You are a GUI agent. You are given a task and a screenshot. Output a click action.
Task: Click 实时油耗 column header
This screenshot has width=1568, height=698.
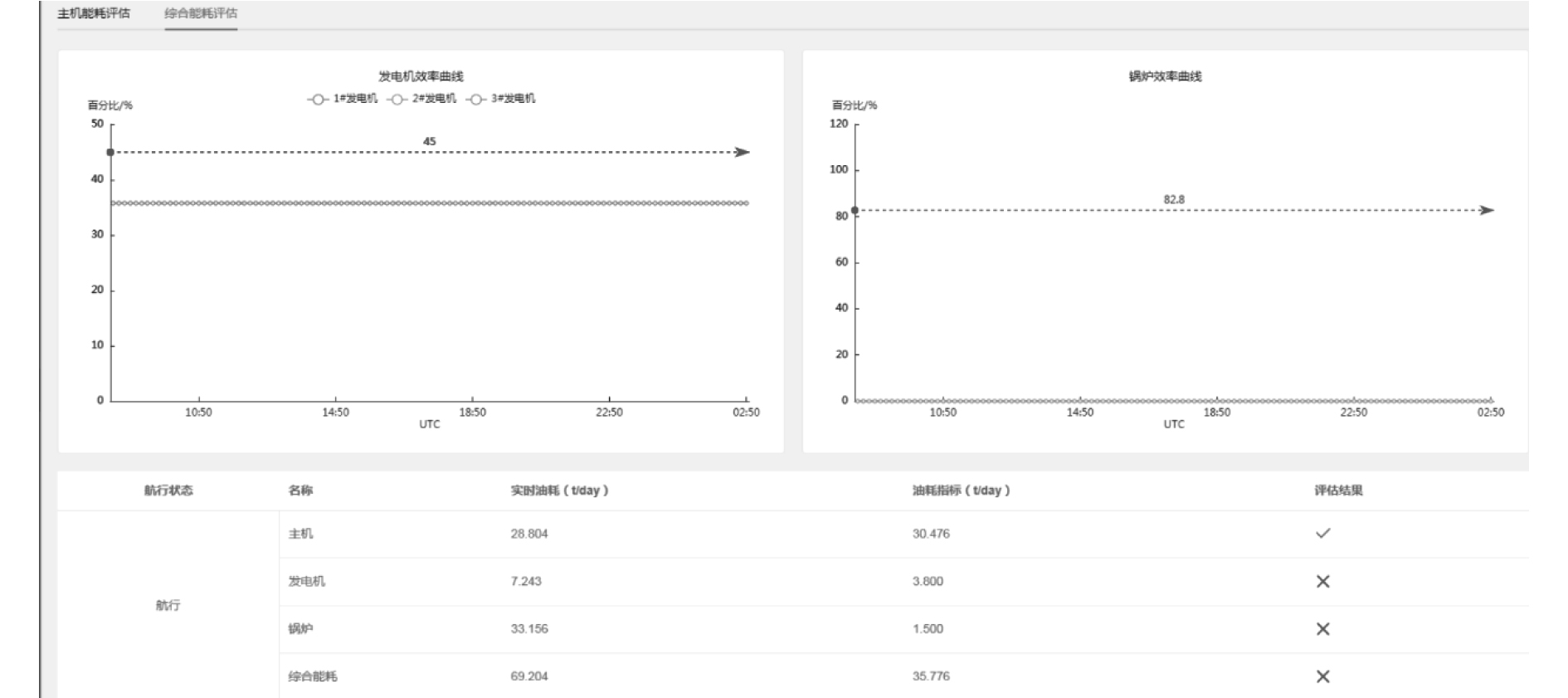[559, 491]
